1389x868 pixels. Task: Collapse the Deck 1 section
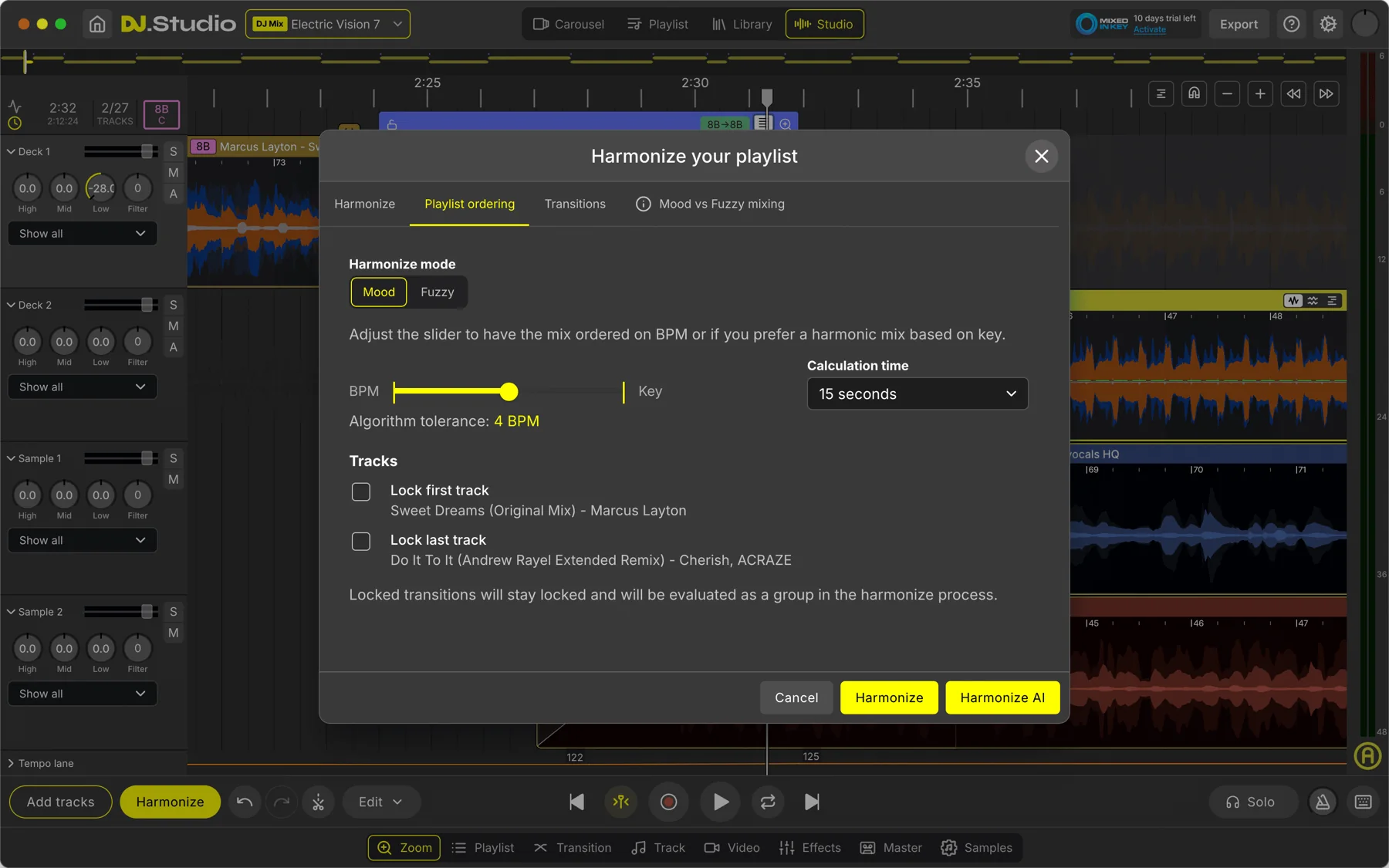pos(11,151)
